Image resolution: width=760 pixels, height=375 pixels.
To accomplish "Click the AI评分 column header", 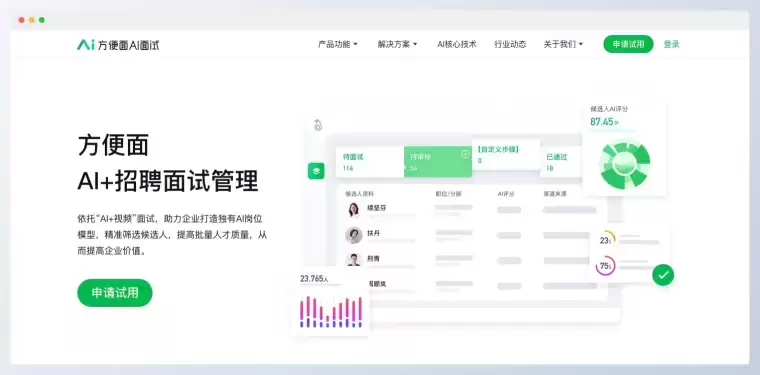I will [x=506, y=194].
